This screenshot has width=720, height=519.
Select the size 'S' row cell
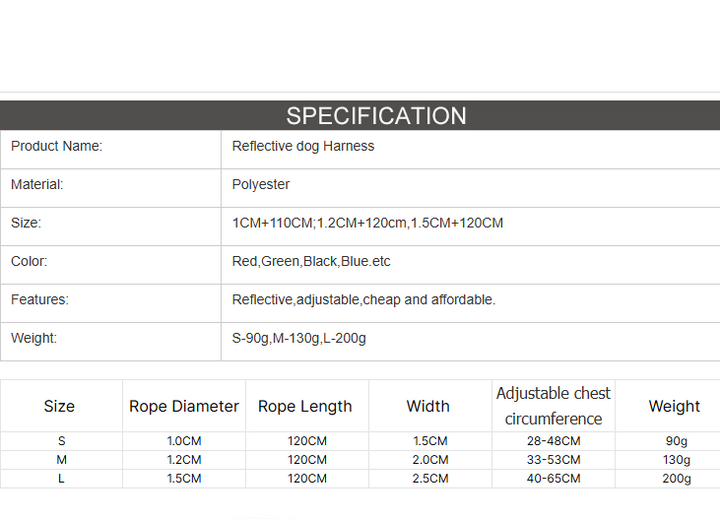62,441
